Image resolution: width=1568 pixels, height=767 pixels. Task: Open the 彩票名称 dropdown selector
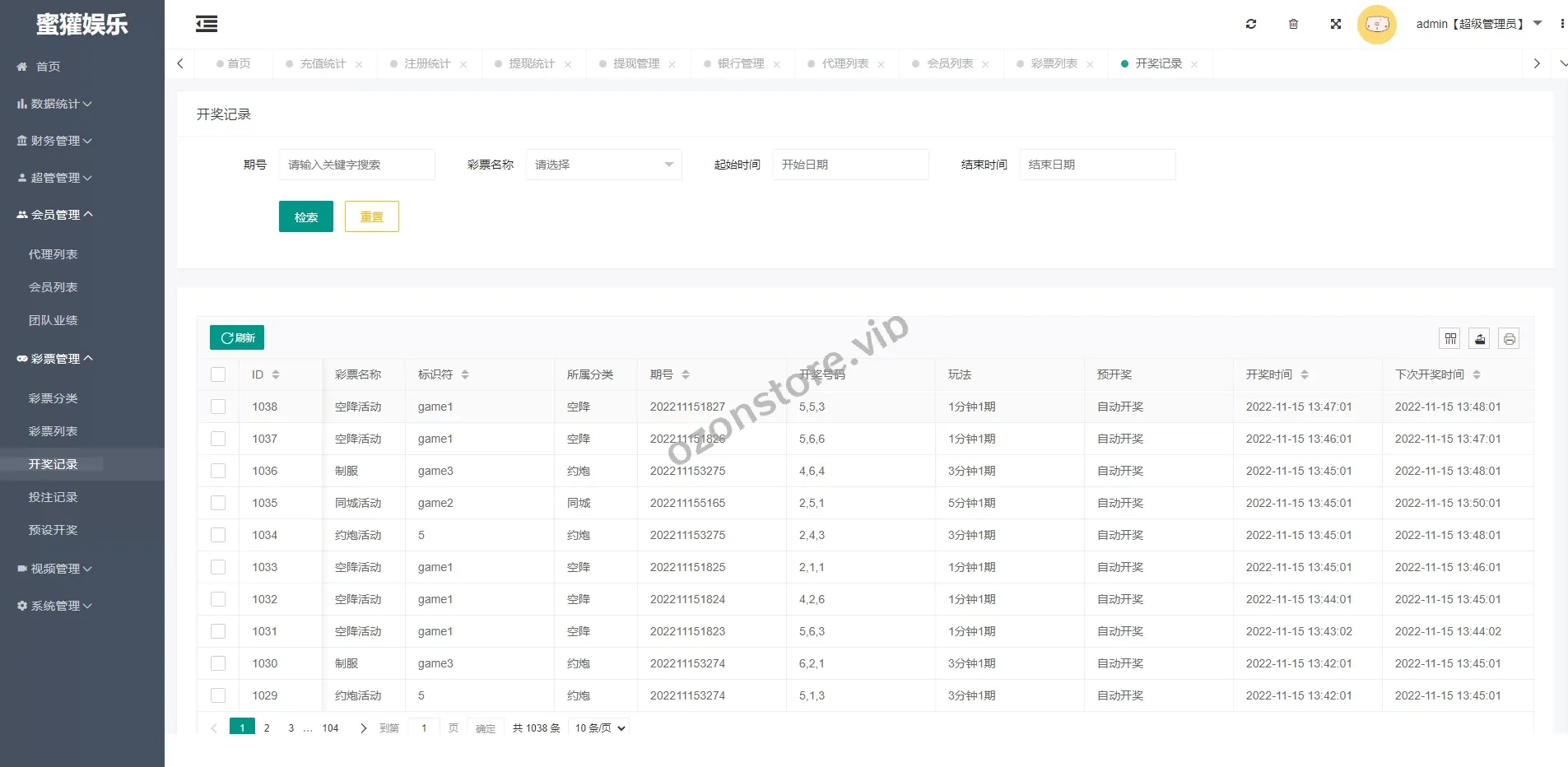click(x=603, y=165)
